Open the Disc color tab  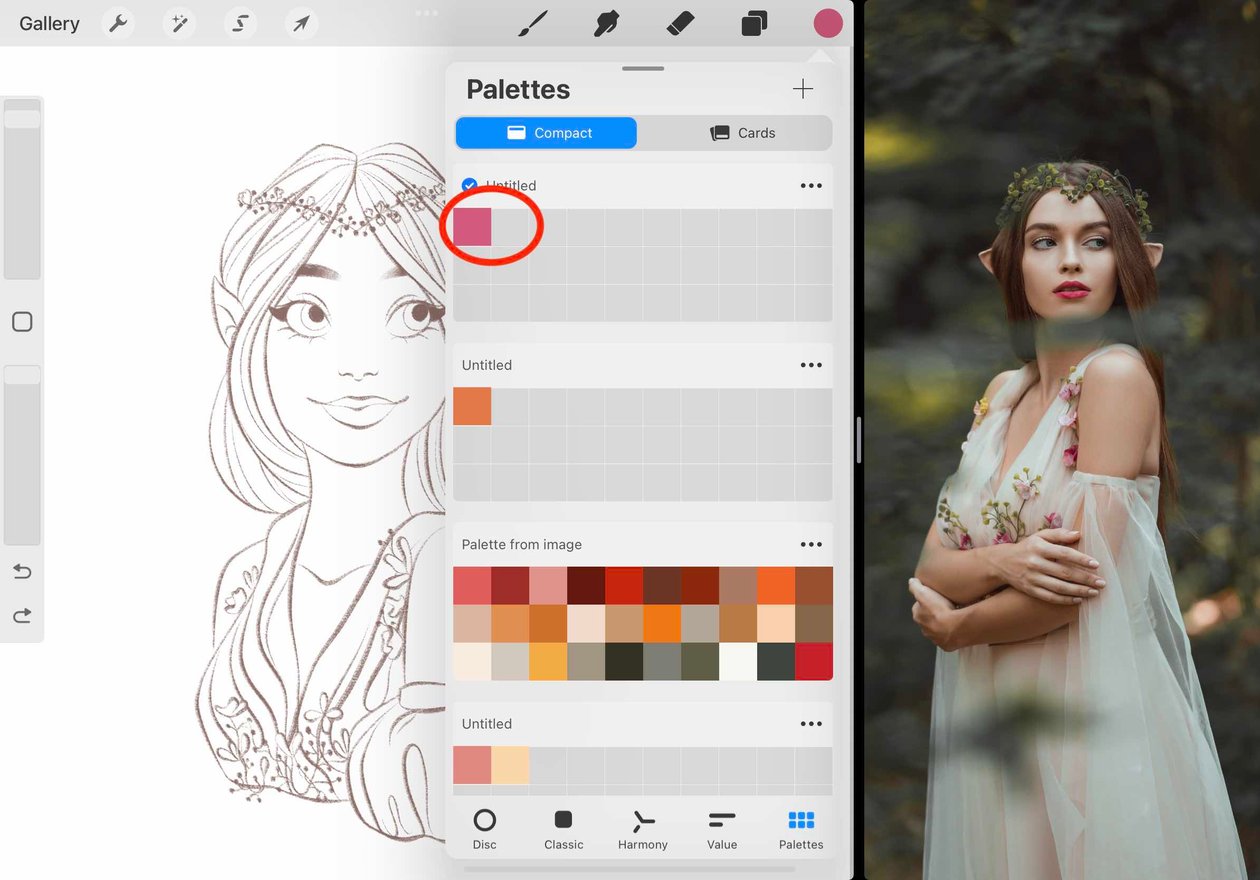click(x=485, y=830)
